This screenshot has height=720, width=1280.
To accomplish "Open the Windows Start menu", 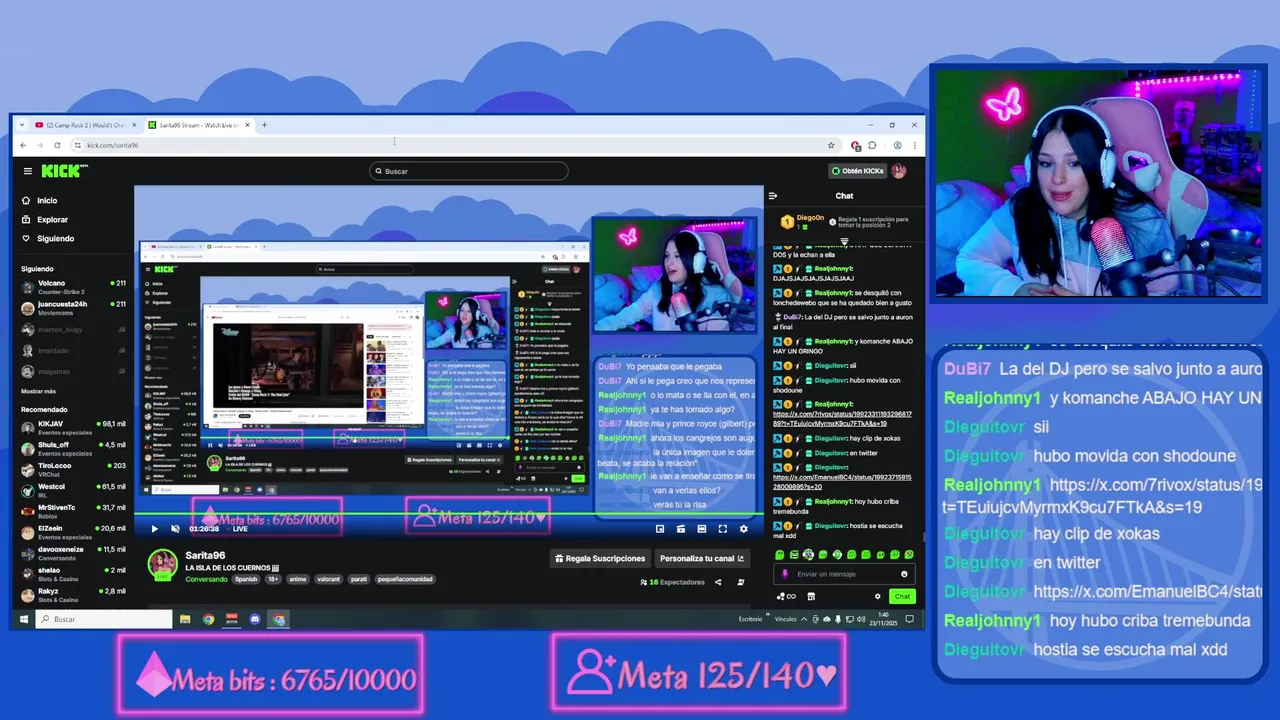I will [24, 619].
